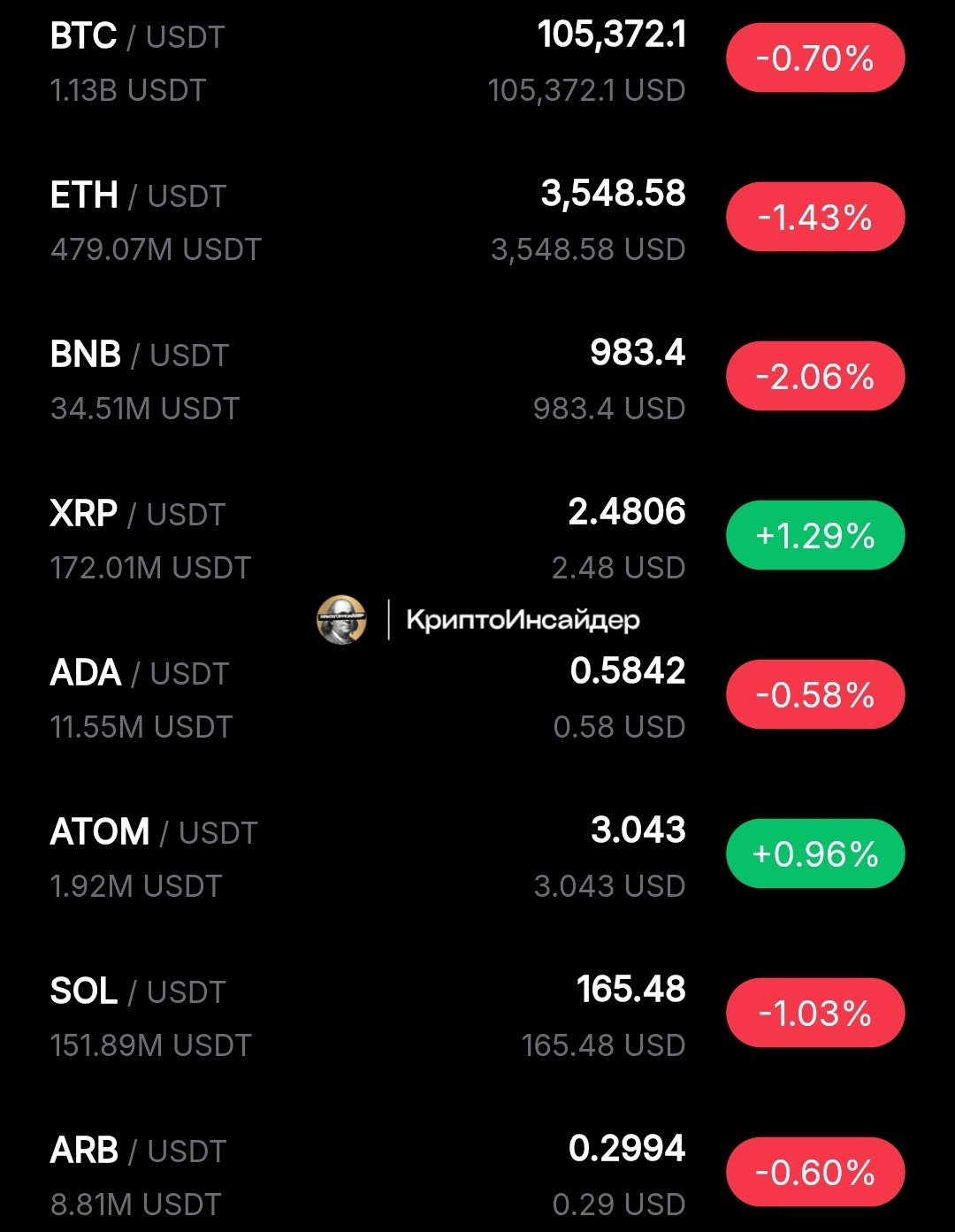
Task: Tap the BTC -0.70% change badge
Action: click(x=815, y=58)
